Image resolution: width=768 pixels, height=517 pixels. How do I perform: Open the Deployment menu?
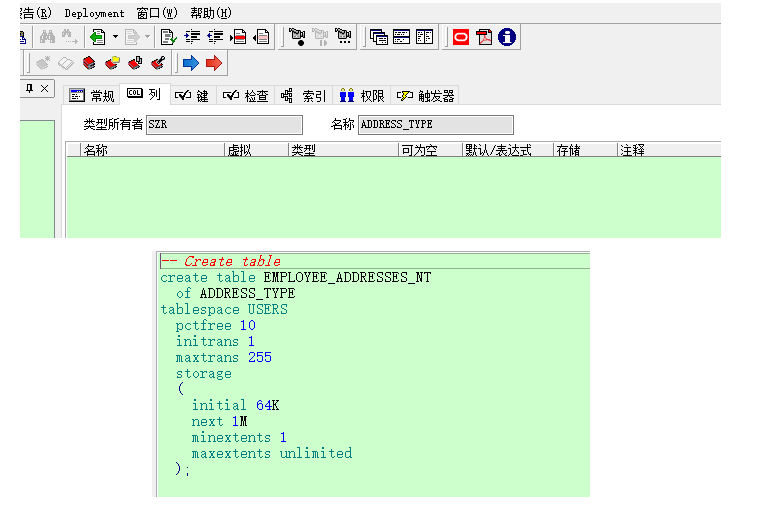point(94,13)
